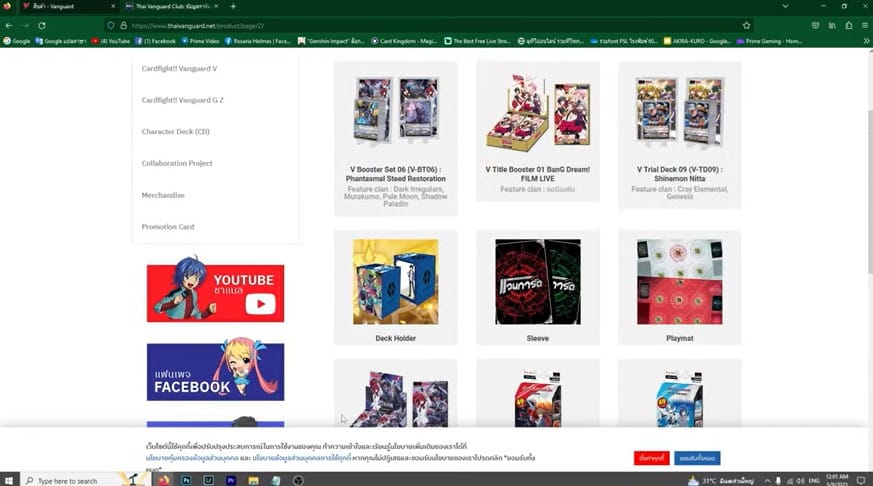Open the Firefox hamburger menu
Screen dimensions: 873x486
(865, 26)
